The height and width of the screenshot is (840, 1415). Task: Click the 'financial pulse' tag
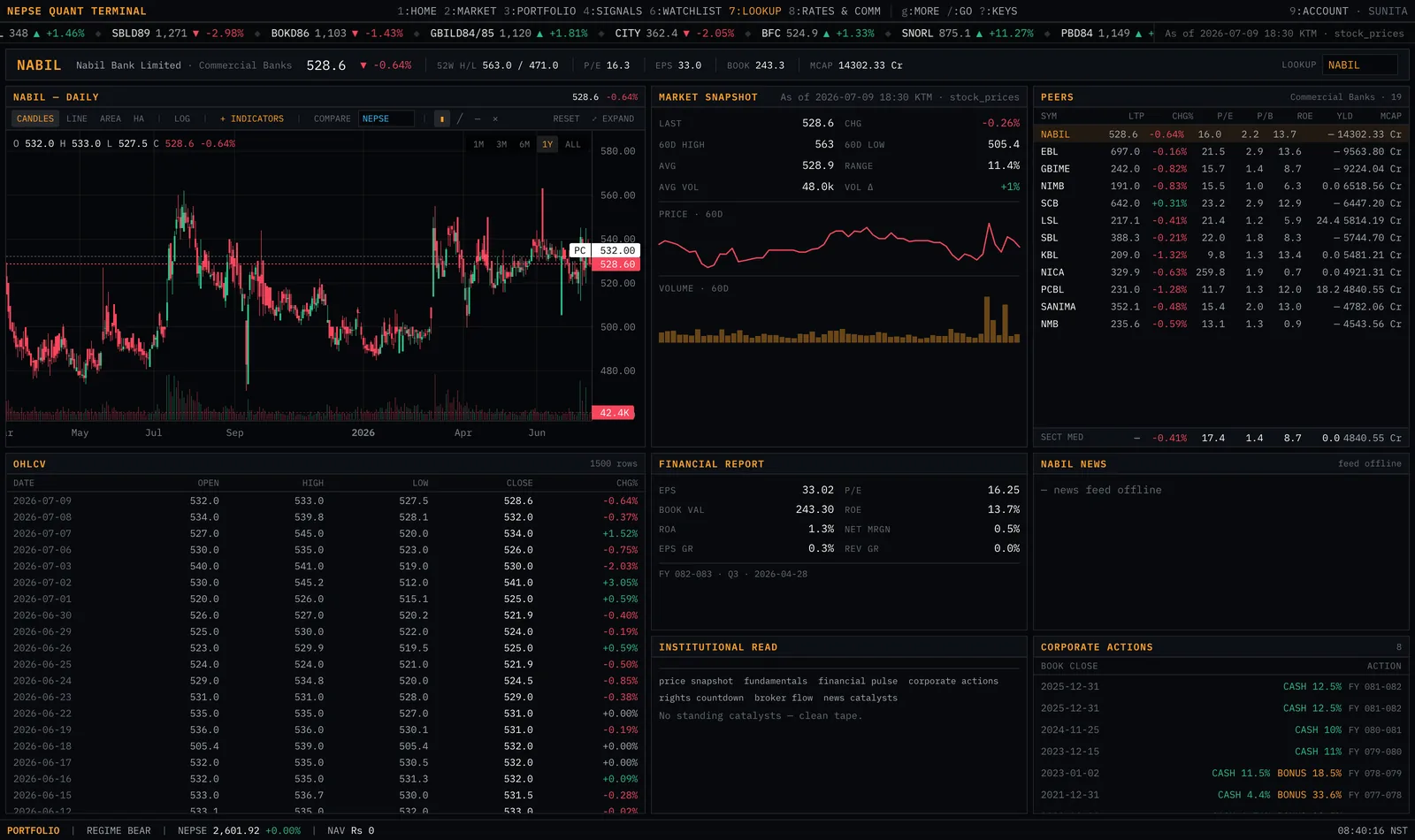click(858, 681)
